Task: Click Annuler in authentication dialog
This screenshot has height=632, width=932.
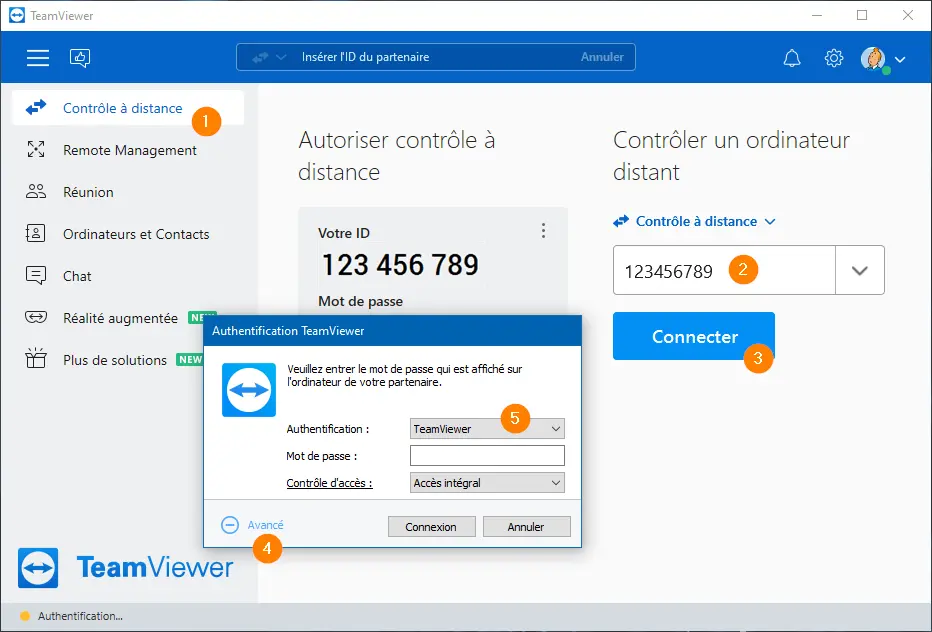Action: [527, 527]
